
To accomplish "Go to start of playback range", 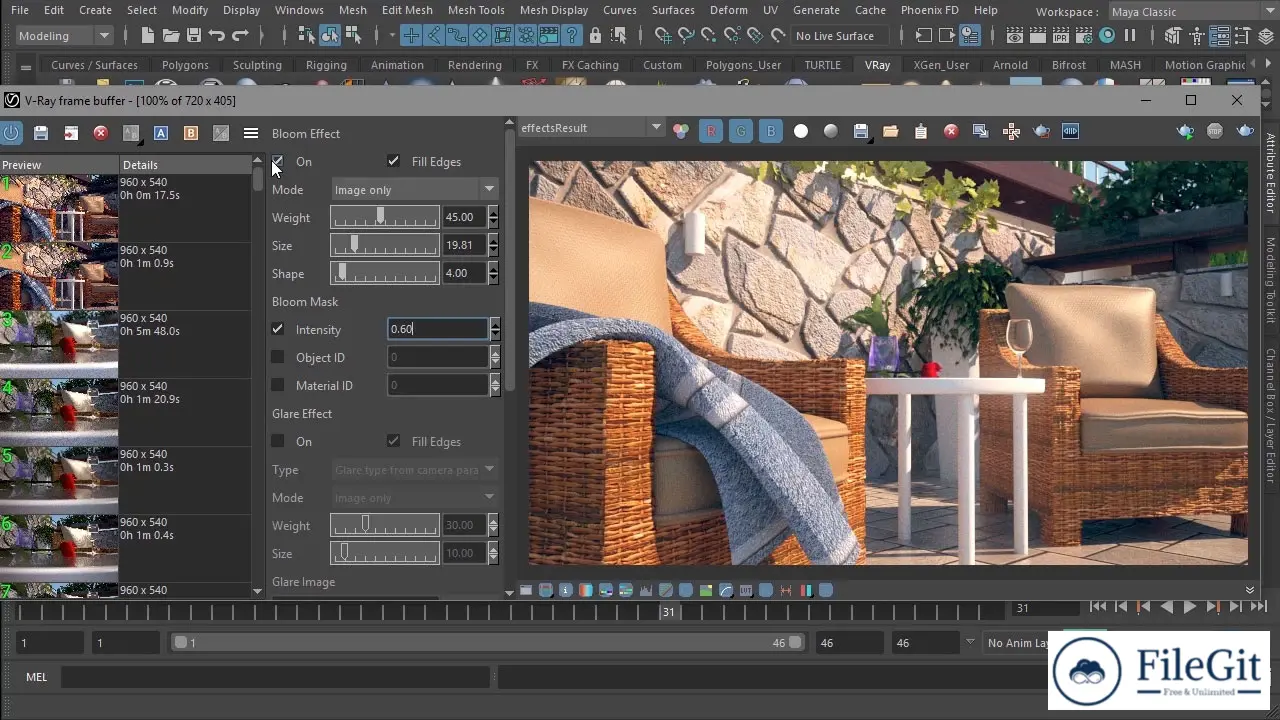I will click(x=1098, y=607).
